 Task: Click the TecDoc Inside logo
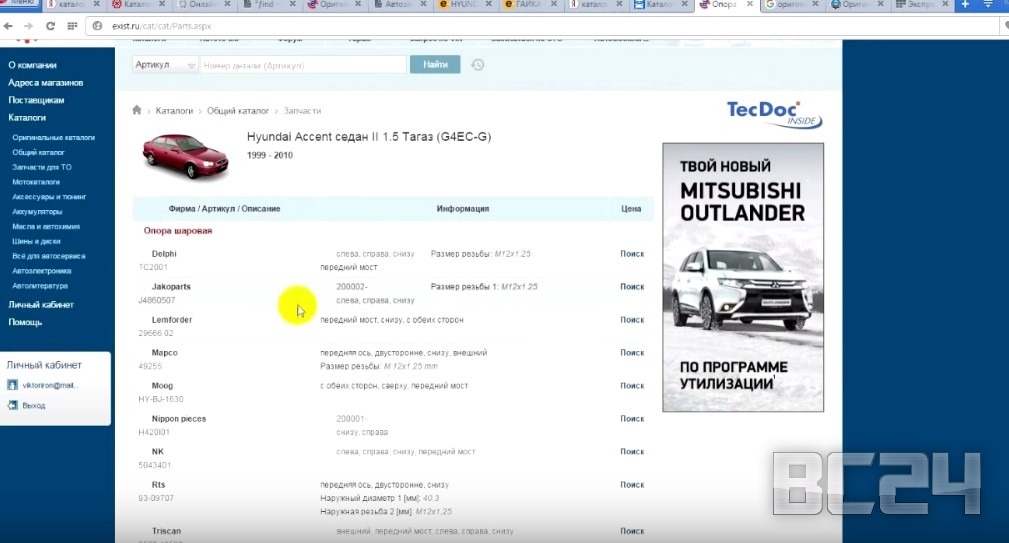click(773, 113)
